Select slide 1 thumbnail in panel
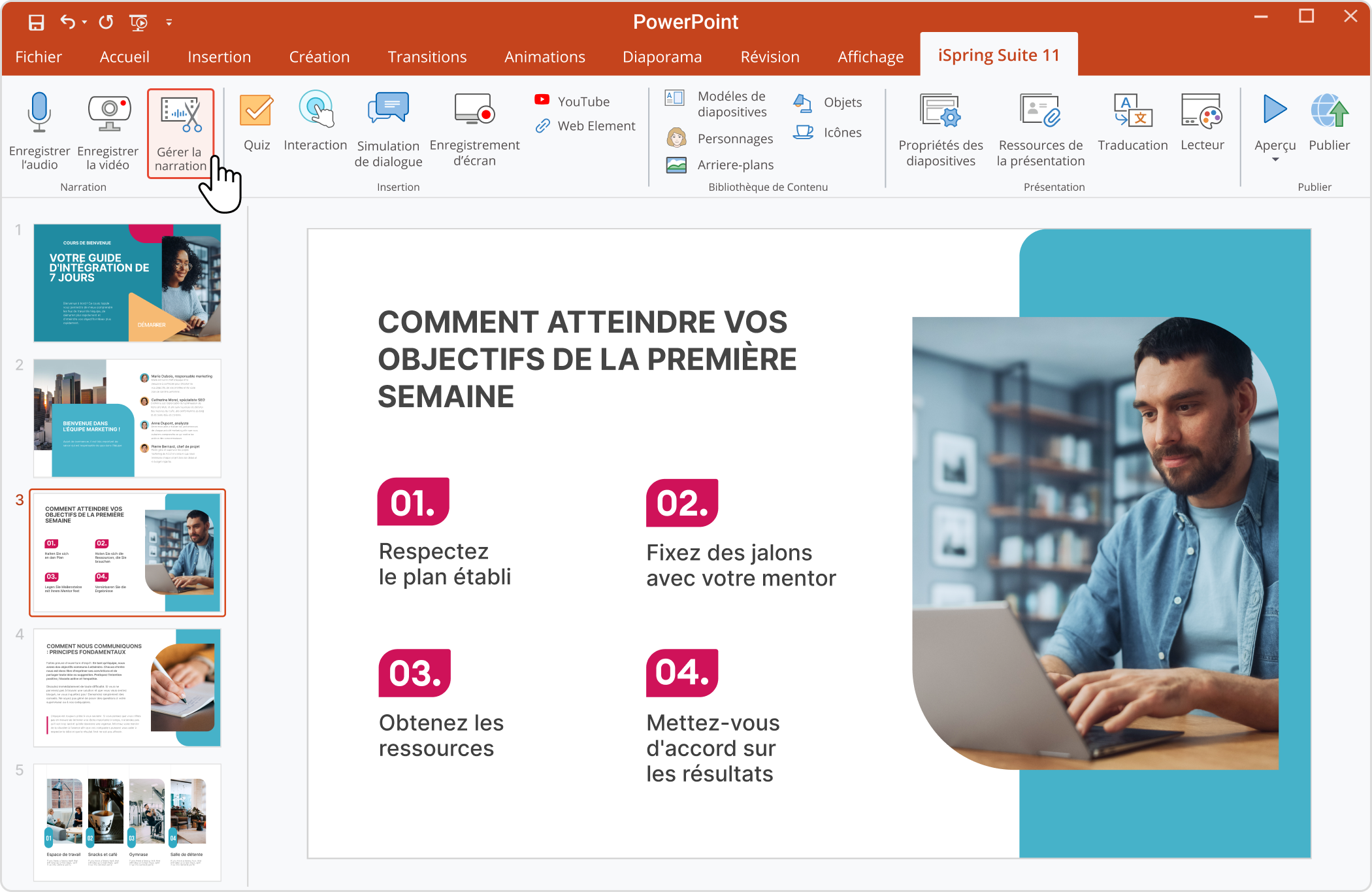The width and height of the screenshot is (1372, 892). tap(128, 283)
